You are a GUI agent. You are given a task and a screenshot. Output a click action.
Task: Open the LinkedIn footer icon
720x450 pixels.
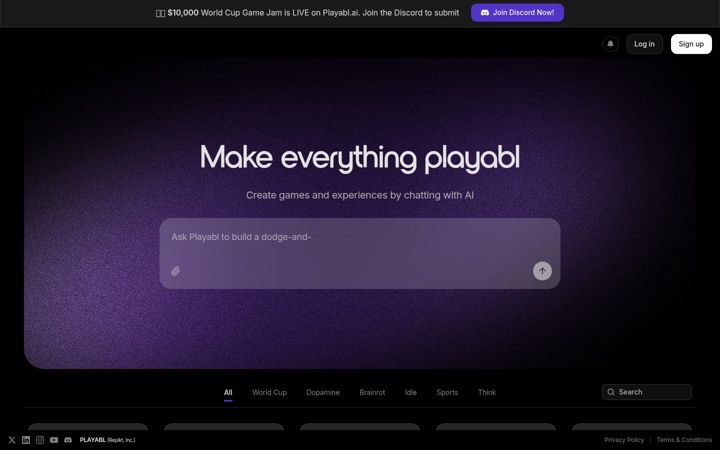[26, 440]
